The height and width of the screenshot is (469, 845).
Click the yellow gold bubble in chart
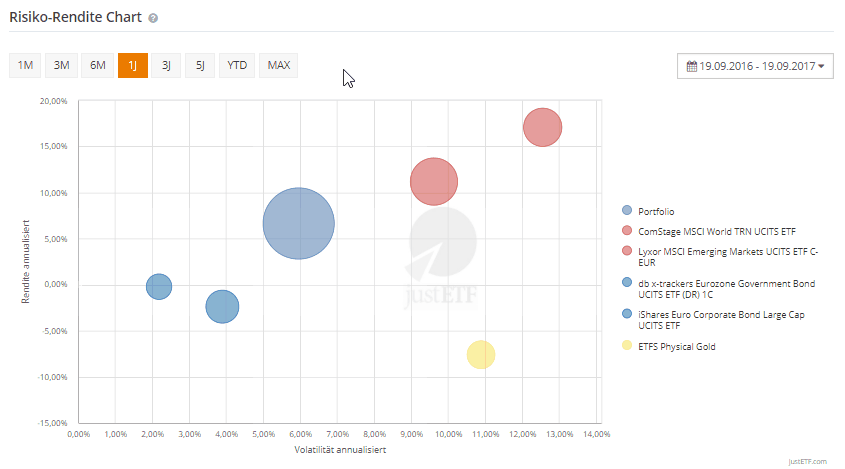[481, 354]
